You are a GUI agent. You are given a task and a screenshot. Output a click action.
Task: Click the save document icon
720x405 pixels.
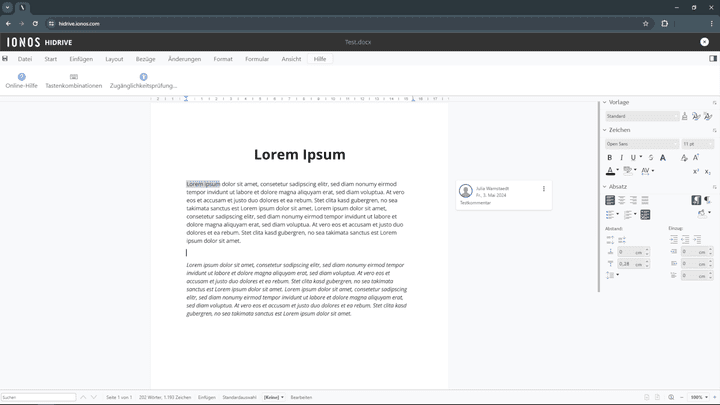[x=5, y=59]
